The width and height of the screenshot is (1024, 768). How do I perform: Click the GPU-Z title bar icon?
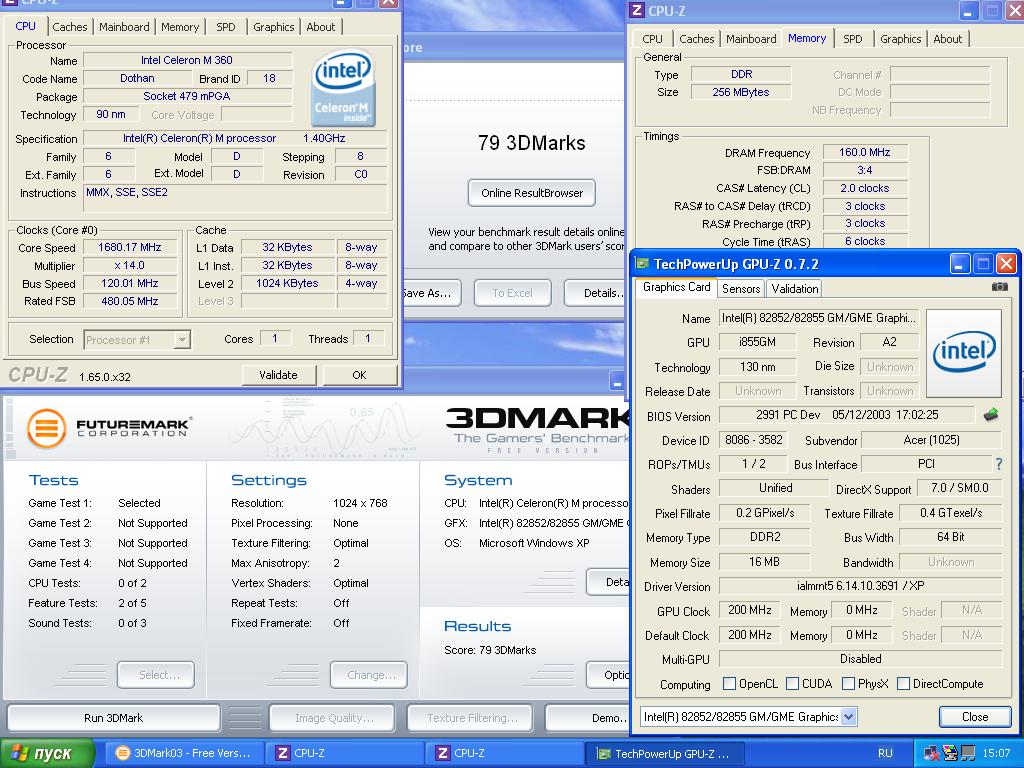coord(642,264)
